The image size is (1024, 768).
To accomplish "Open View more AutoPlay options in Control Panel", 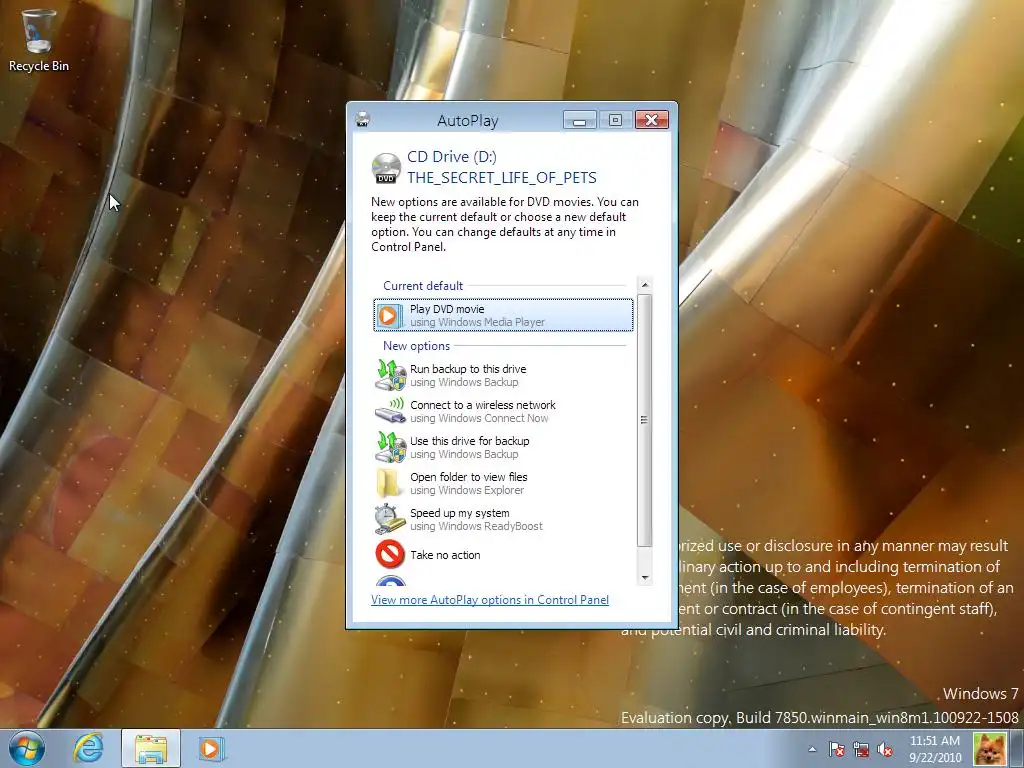I will [x=490, y=600].
